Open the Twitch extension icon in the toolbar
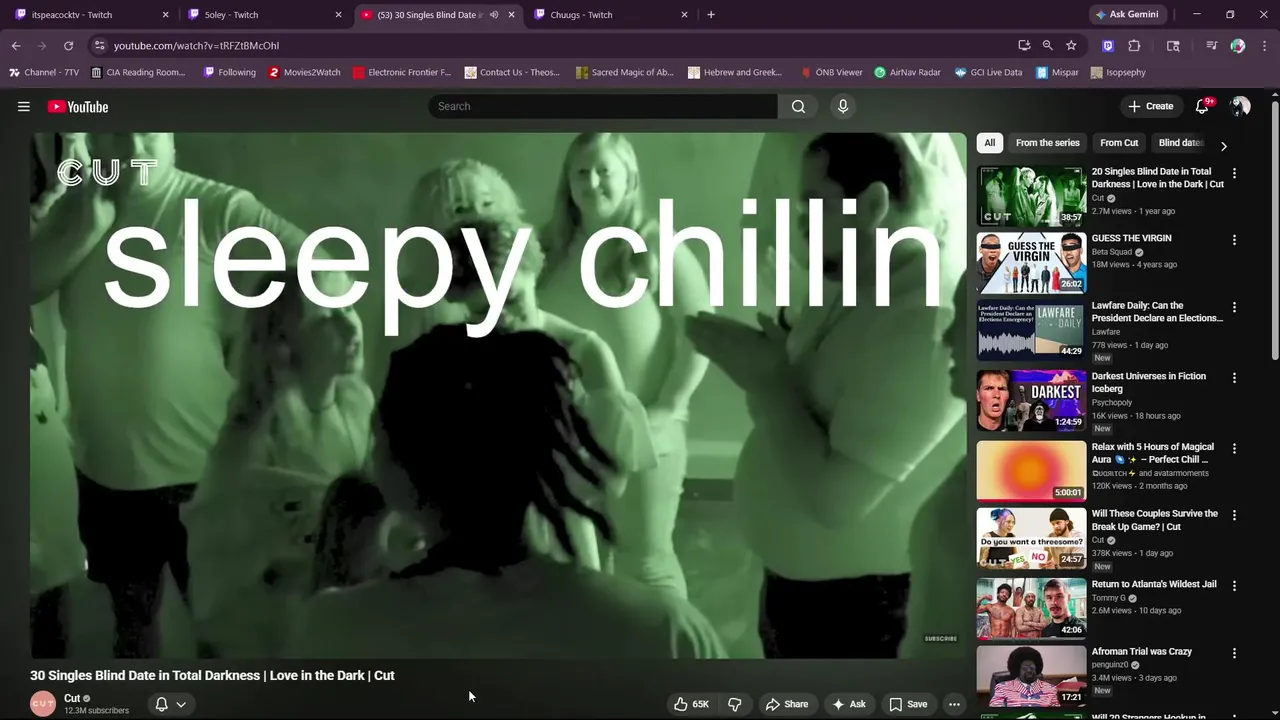 (x=1108, y=45)
